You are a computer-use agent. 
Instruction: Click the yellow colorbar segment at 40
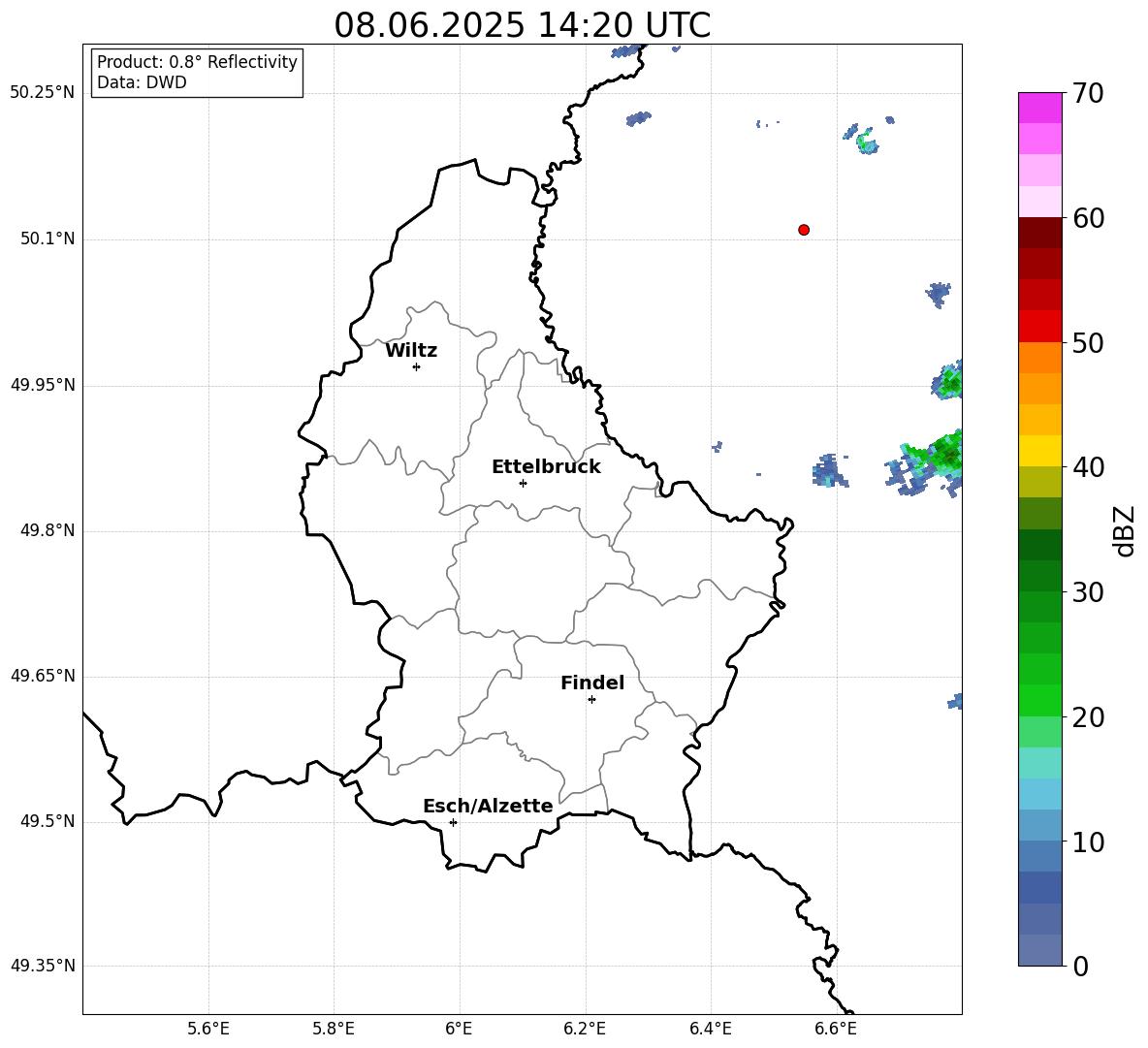pyautogui.click(x=1039, y=451)
